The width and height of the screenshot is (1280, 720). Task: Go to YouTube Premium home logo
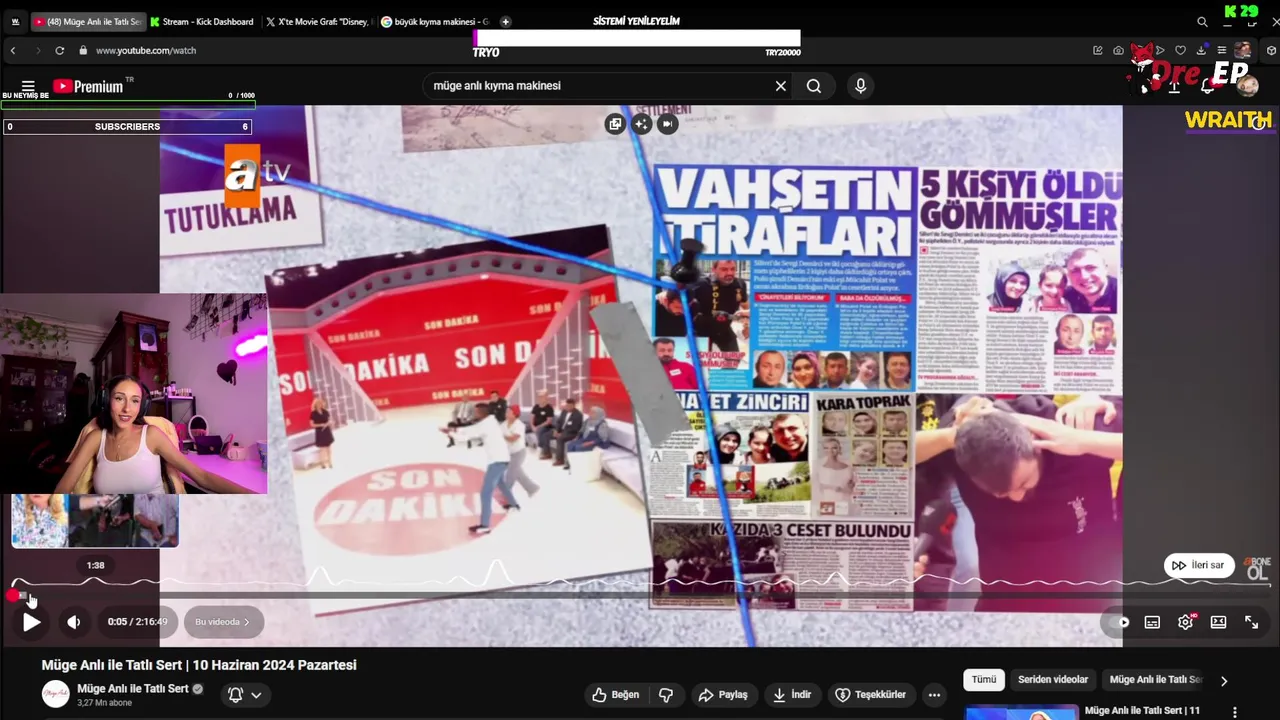(x=88, y=86)
